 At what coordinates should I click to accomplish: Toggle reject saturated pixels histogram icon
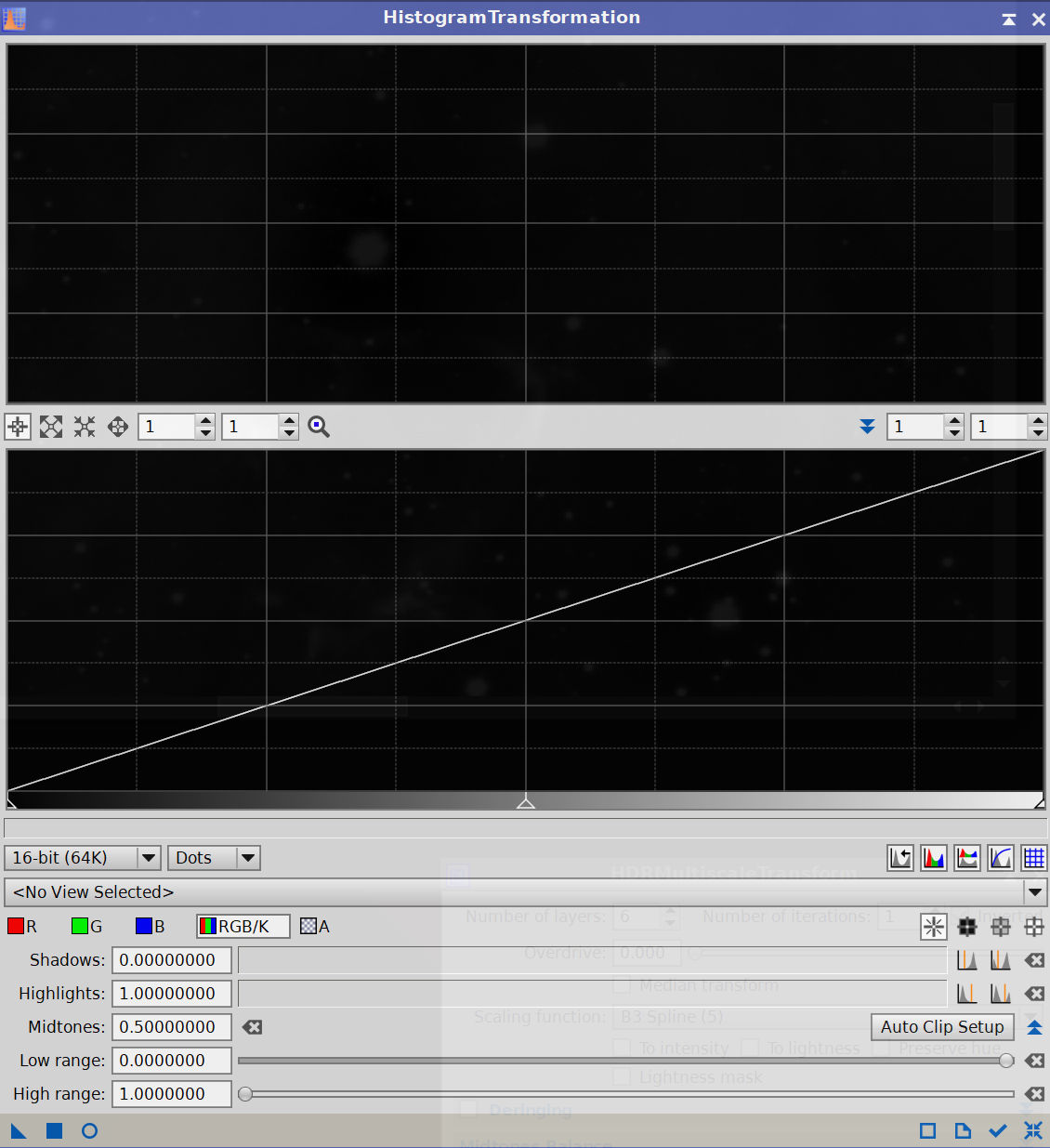click(x=900, y=858)
